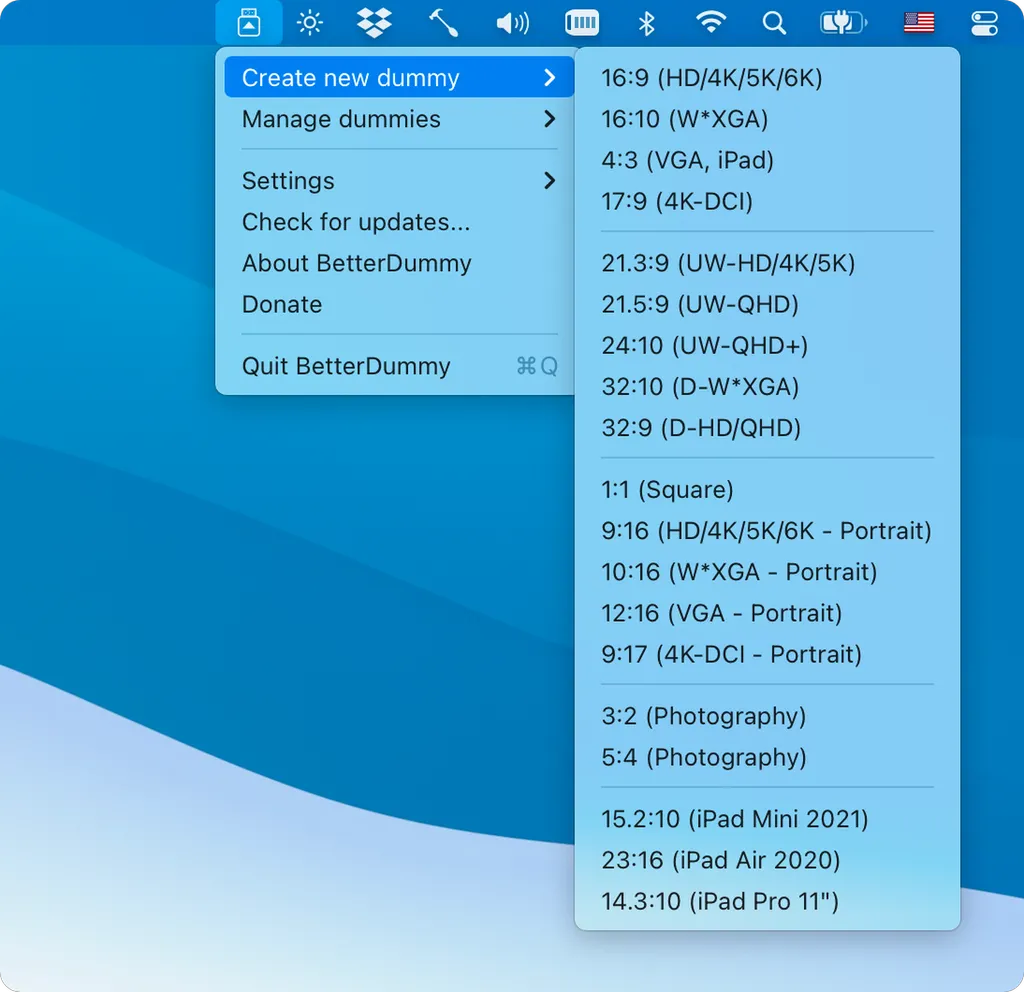The width and height of the screenshot is (1024, 992).
Task: Click the US flag input source icon
Action: 919,22
